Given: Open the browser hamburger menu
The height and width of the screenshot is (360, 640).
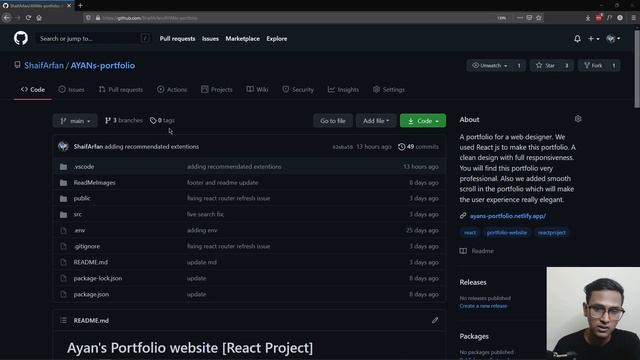Looking at the screenshot, I should click(x=633, y=18).
